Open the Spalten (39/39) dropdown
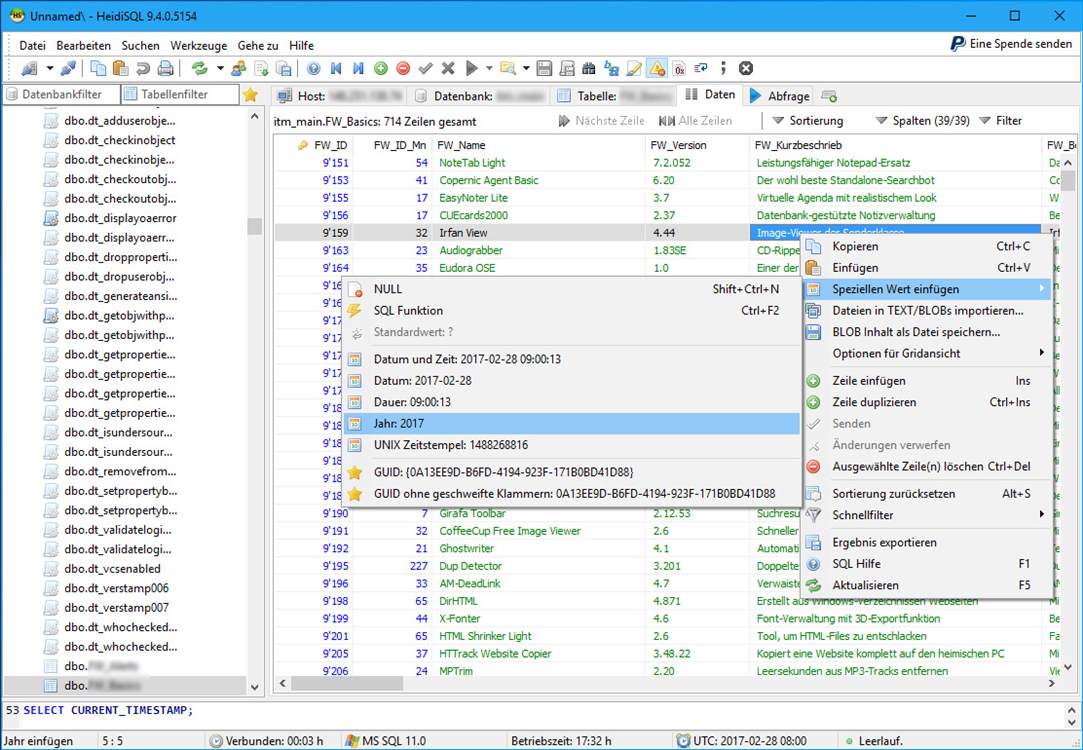The height and width of the screenshot is (750, 1083). [x=923, y=121]
